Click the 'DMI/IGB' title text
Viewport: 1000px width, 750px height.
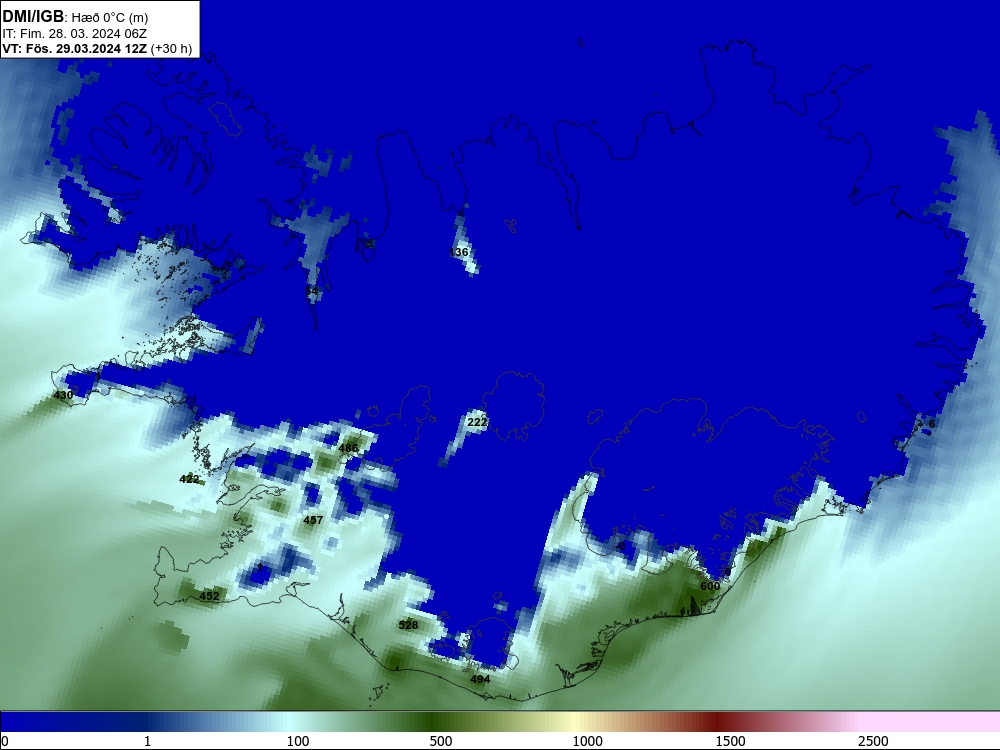33,17
